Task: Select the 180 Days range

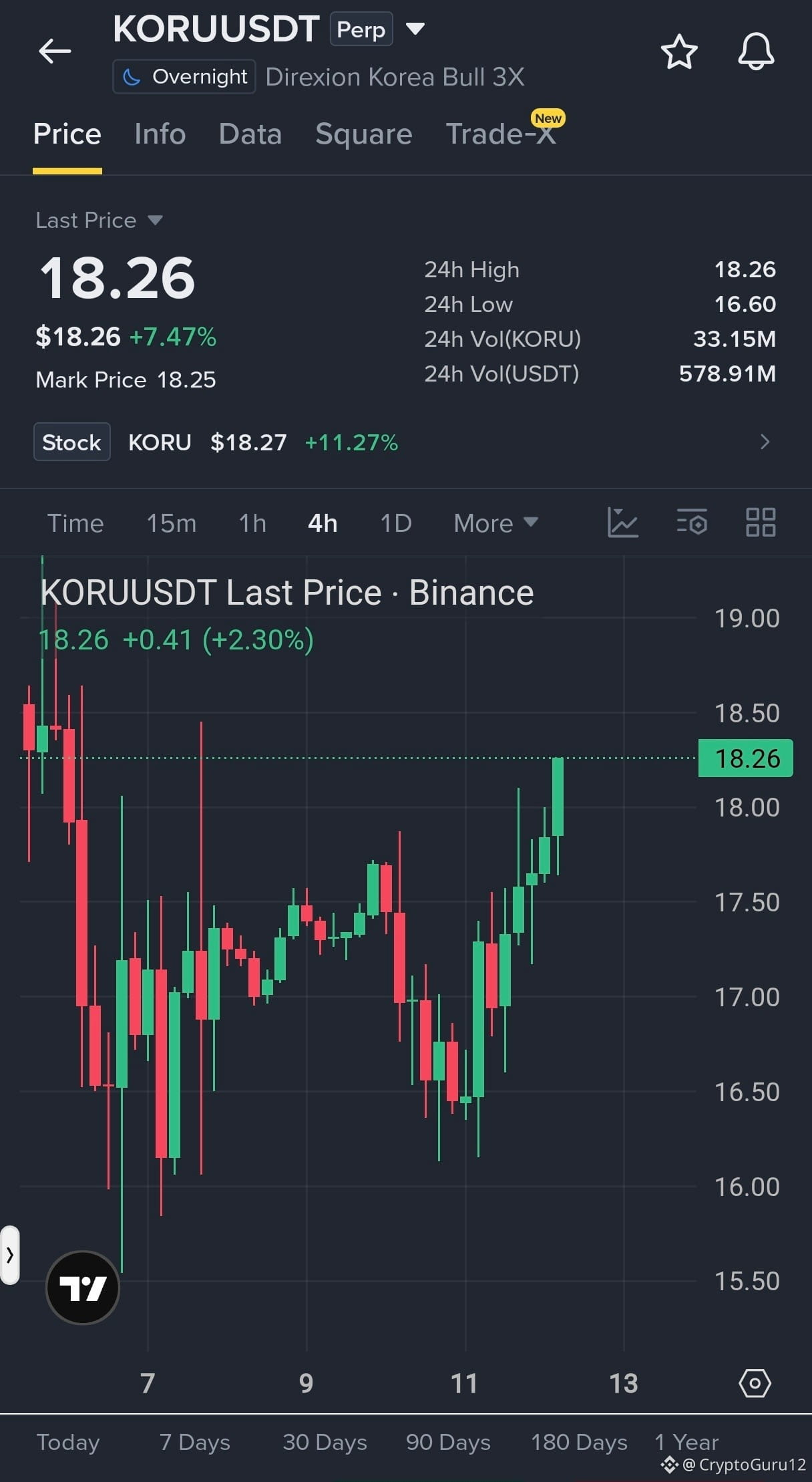Action: tap(580, 1442)
